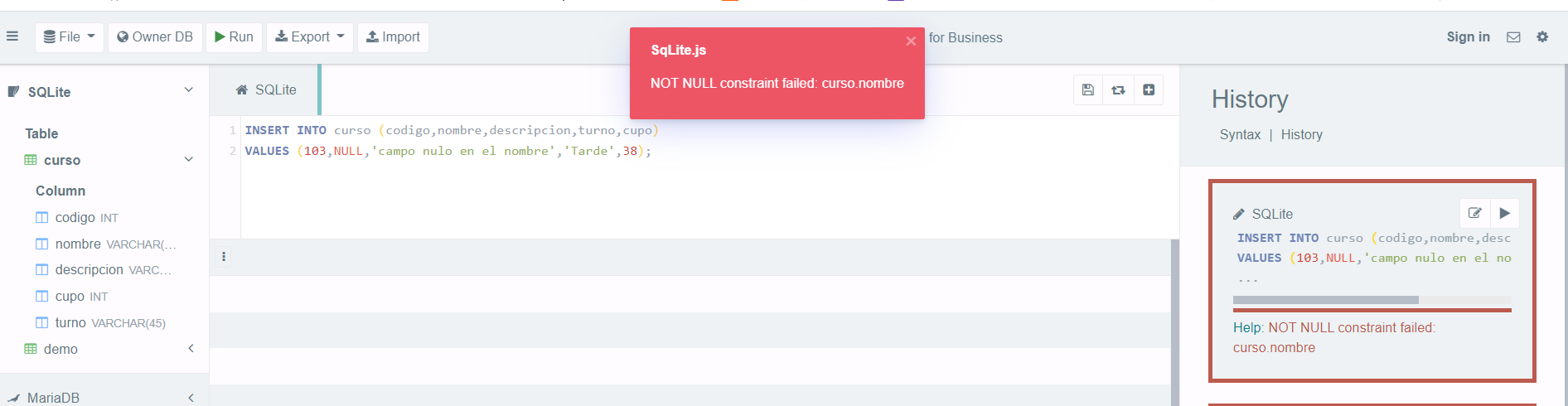Select the codigo INT column

click(x=86, y=217)
